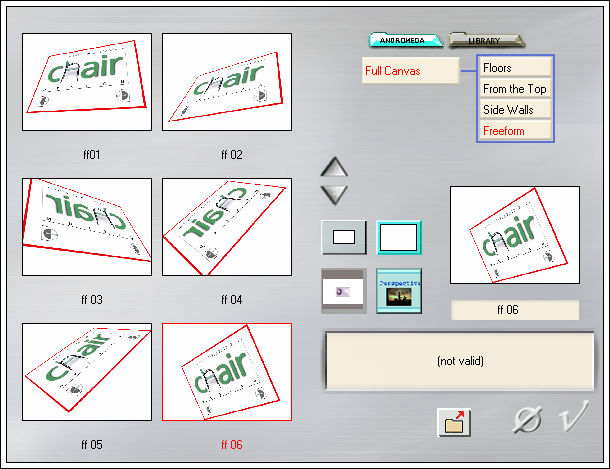Select the From the Top category
This screenshot has width=610, height=469.
[515, 89]
